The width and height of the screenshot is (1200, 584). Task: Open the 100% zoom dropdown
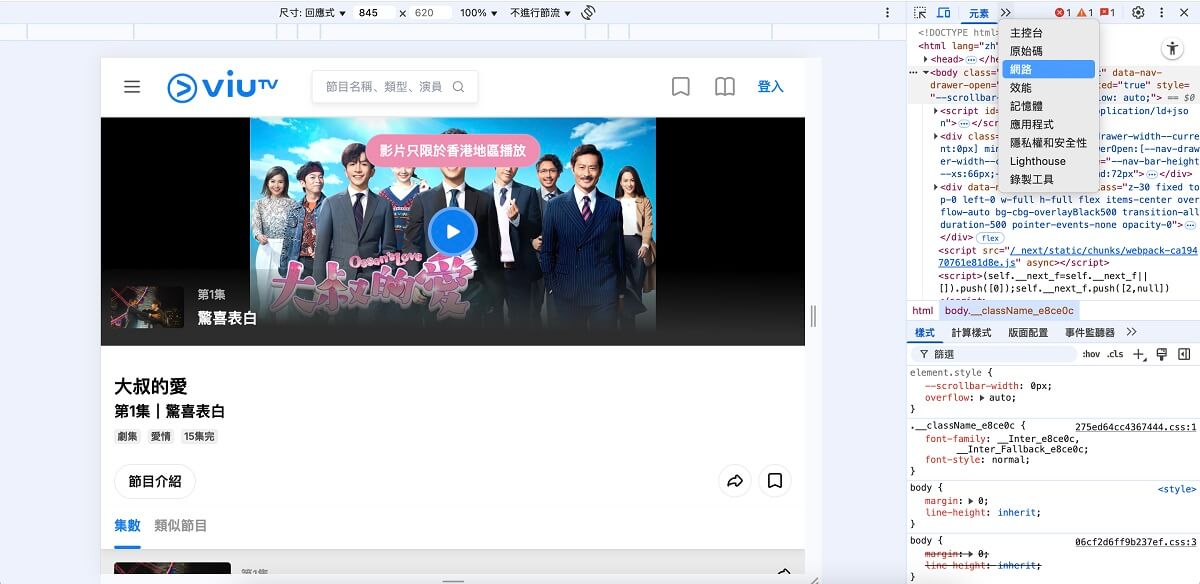point(478,13)
